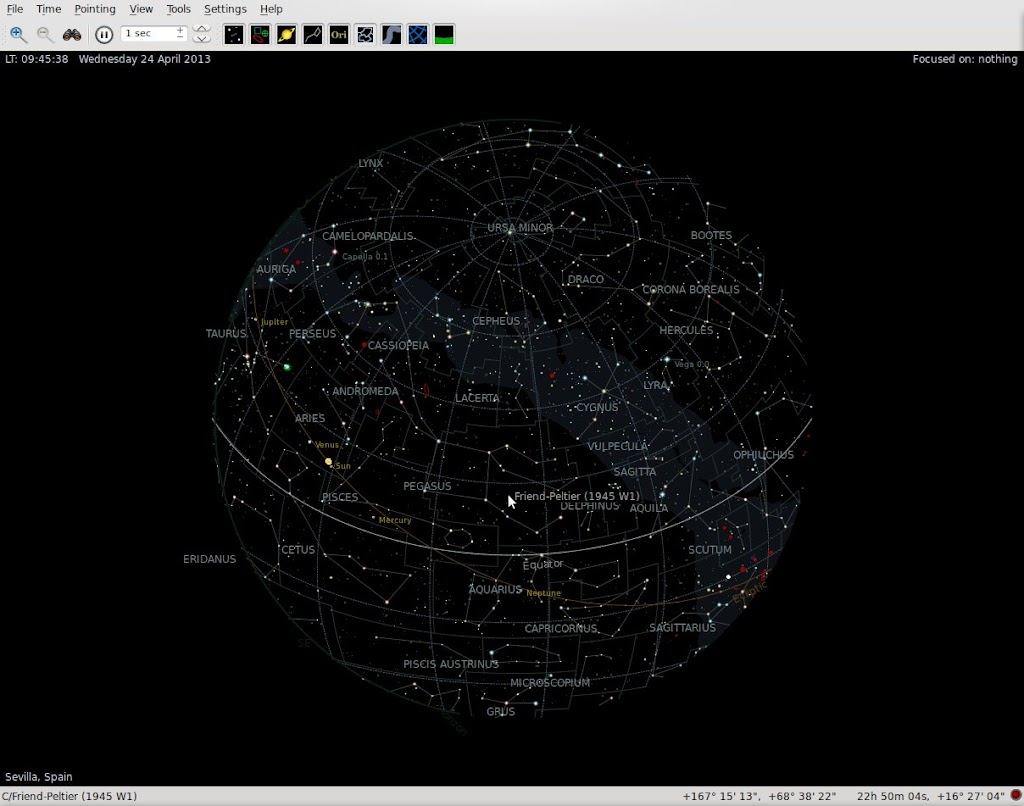Toggle opaque ground horizon icon
Viewport: 1024px width, 806px height.
tap(444, 34)
